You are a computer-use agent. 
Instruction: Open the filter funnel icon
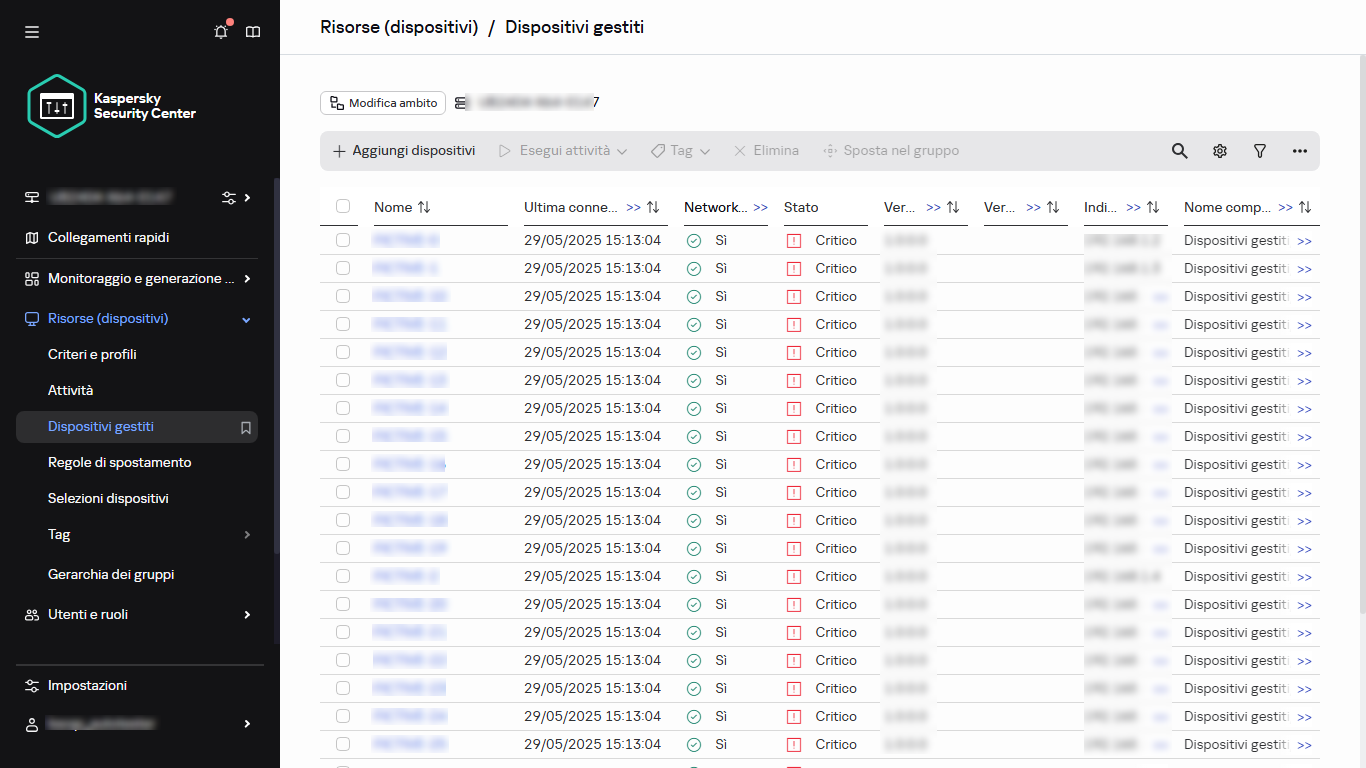(1260, 151)
